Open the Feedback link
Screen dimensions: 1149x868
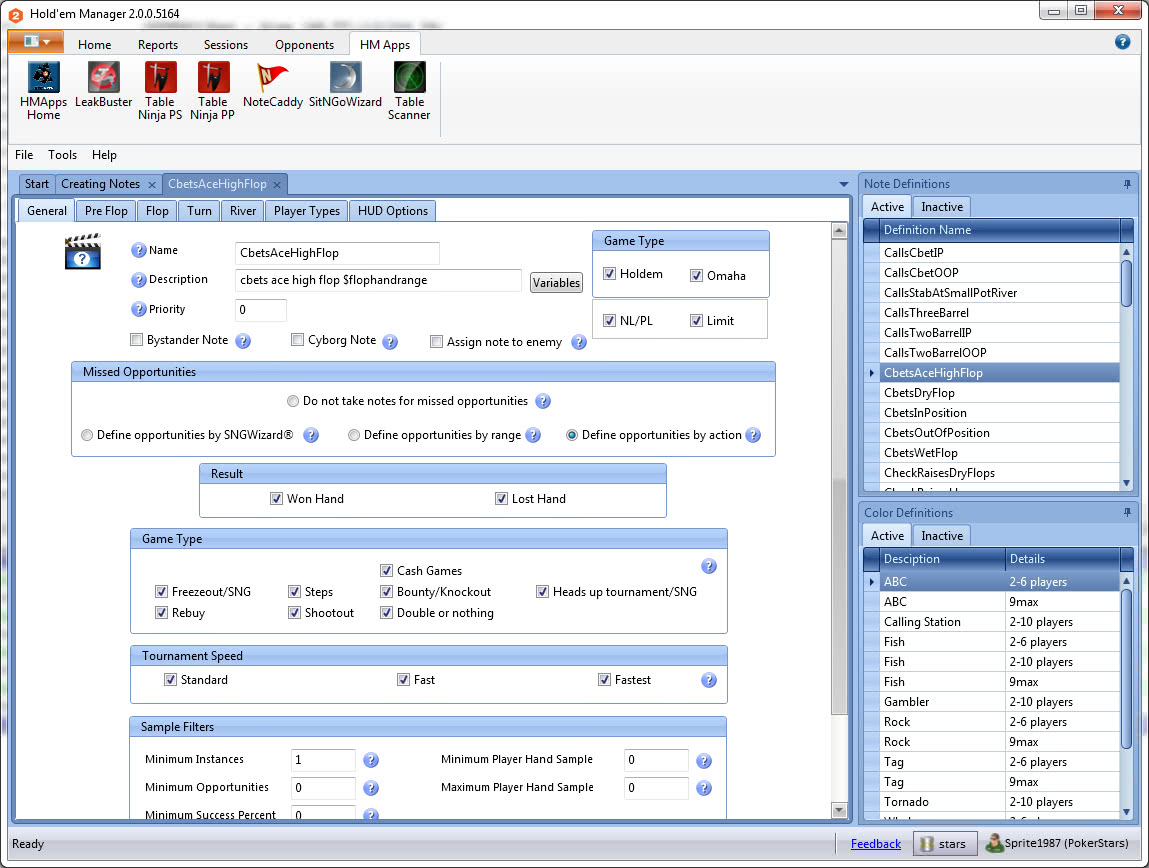point(875,844)
